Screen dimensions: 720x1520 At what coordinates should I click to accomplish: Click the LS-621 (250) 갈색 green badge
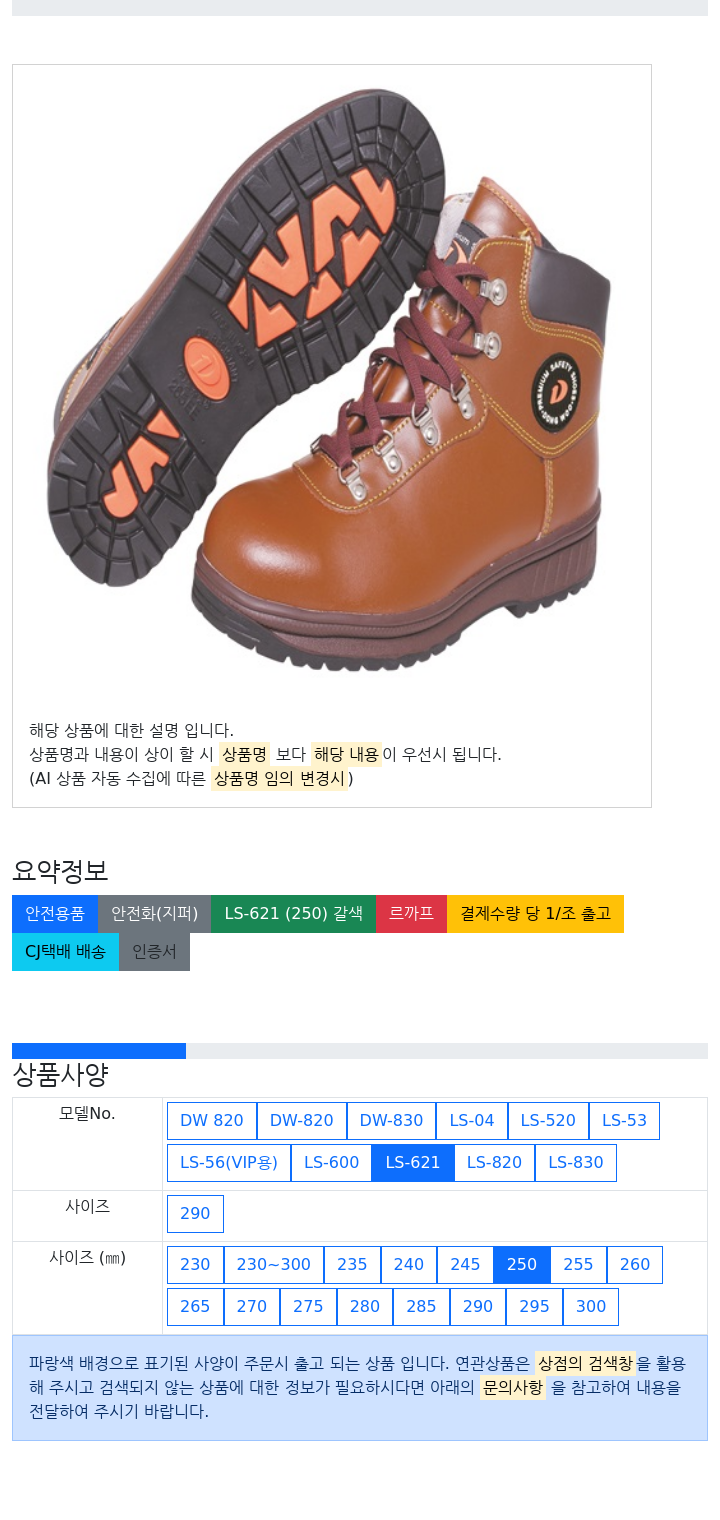[x=293, y=914]
